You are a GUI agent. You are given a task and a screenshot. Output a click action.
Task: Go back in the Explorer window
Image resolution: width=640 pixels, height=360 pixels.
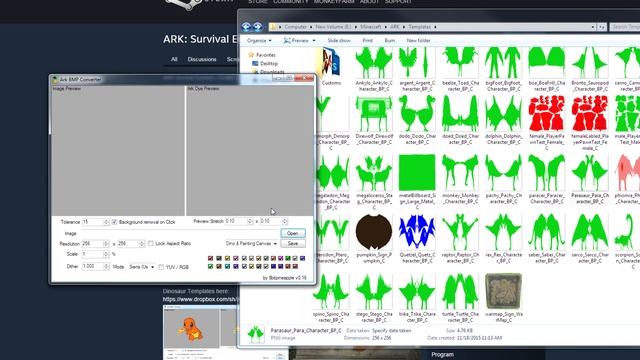246,27
